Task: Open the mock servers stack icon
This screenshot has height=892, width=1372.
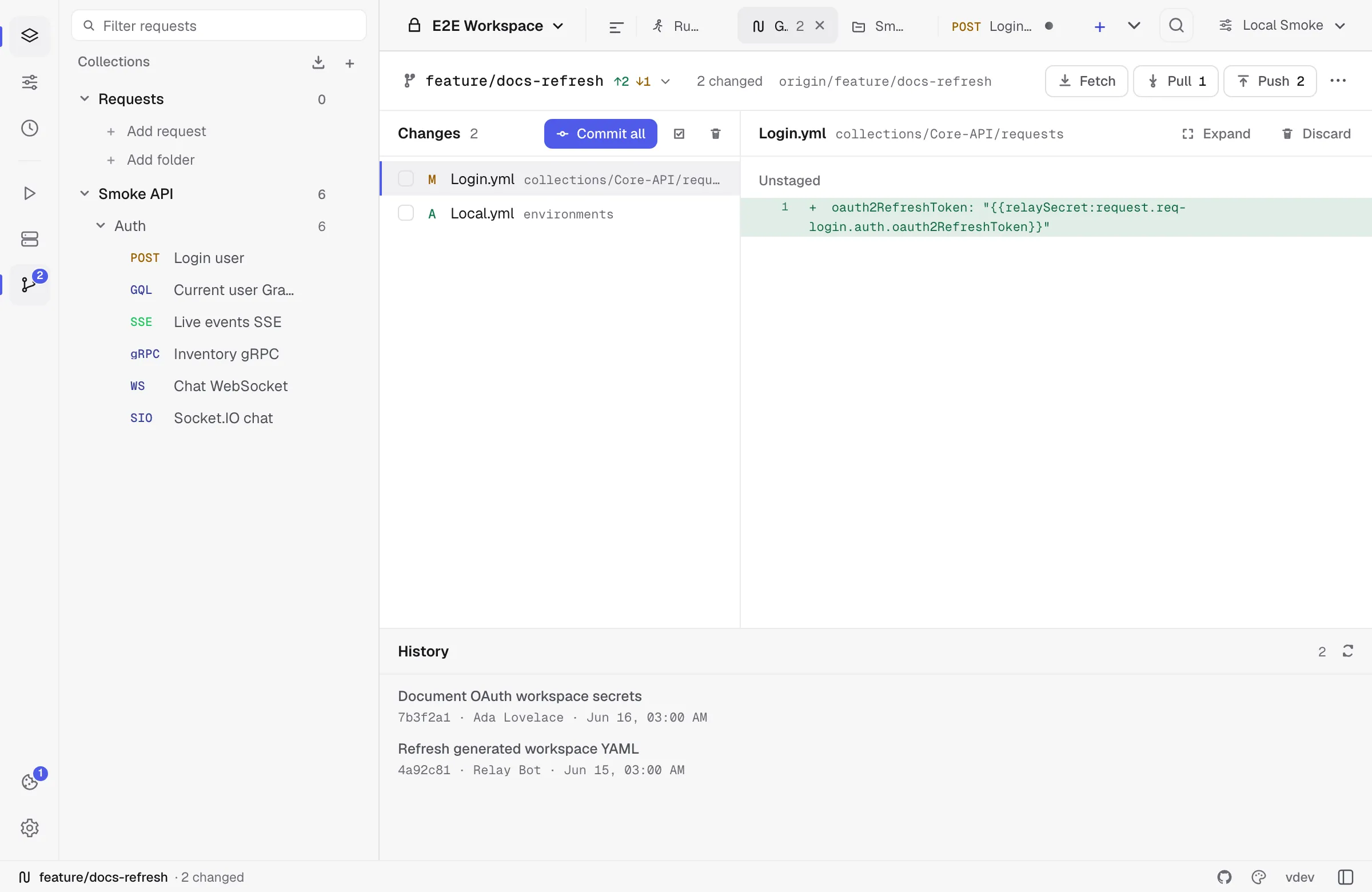Action: point(29,238)
